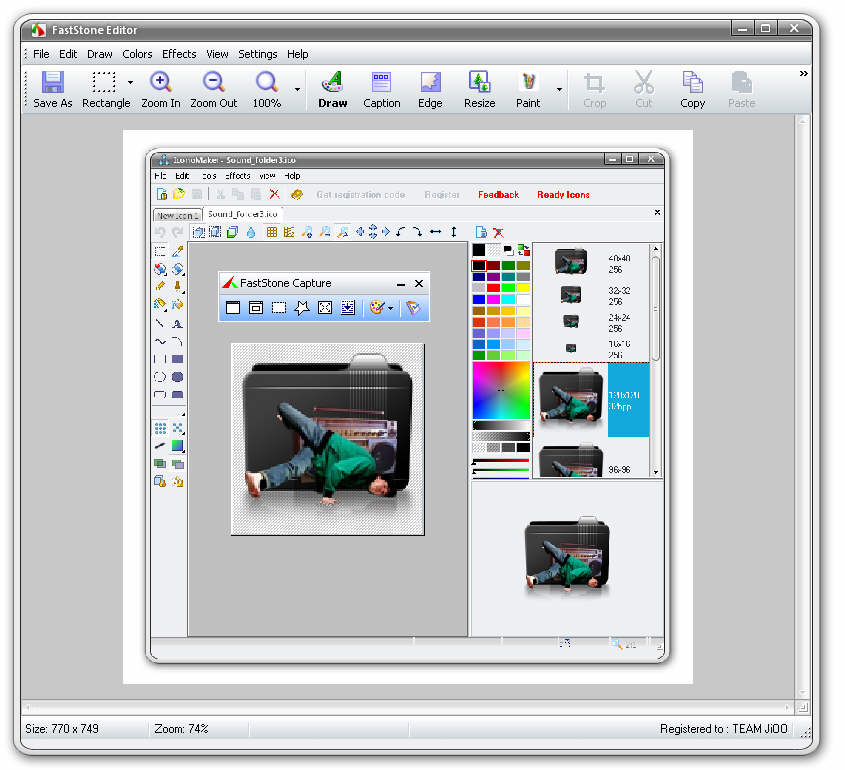
Task: Open the Colors menu
Action: tap(137, 54)
